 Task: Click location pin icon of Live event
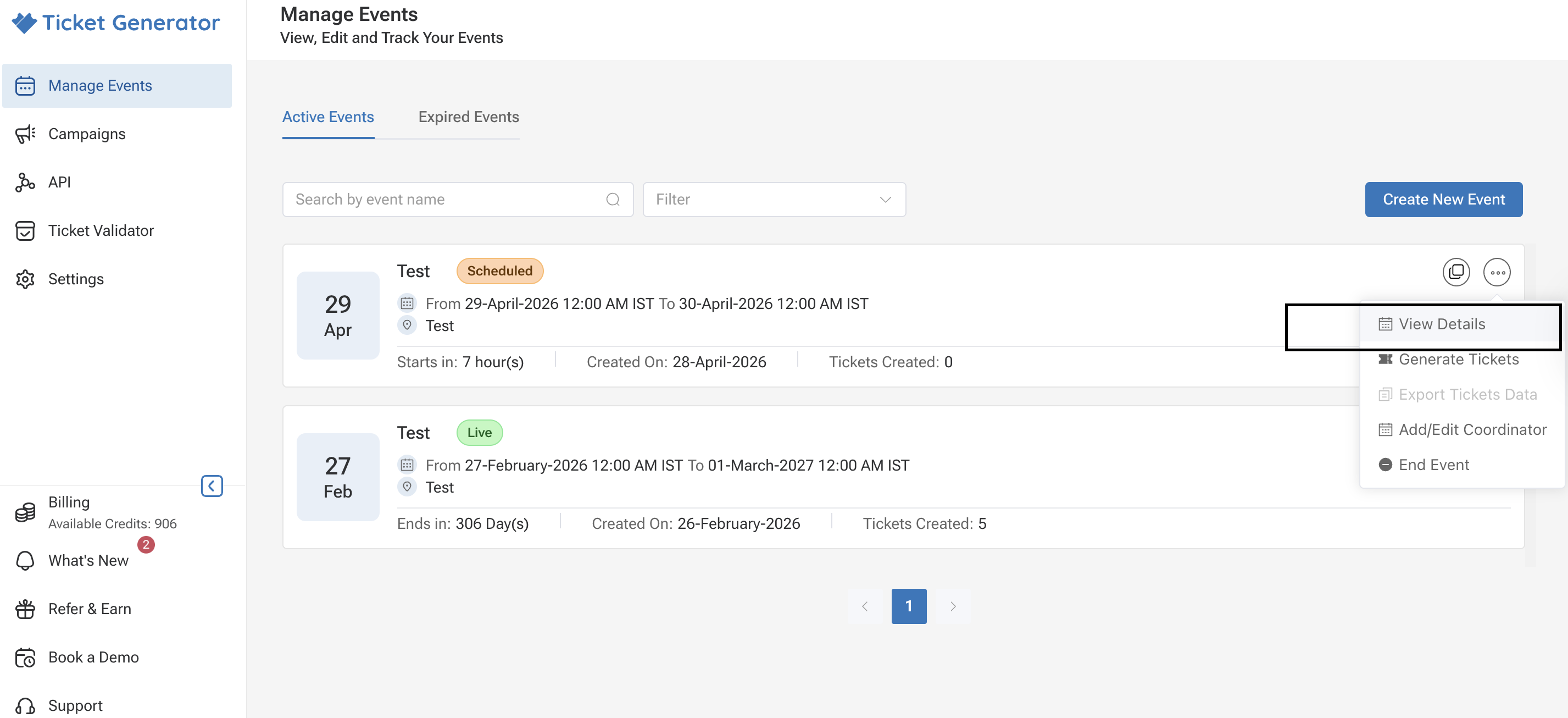[x=407, y=487]
